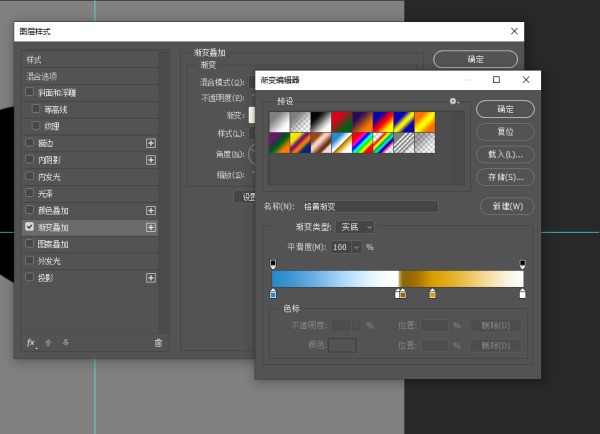600x434 pixels.
Task: Add another 颜色叠加 effect with plus icon
Action: [151, 210]
